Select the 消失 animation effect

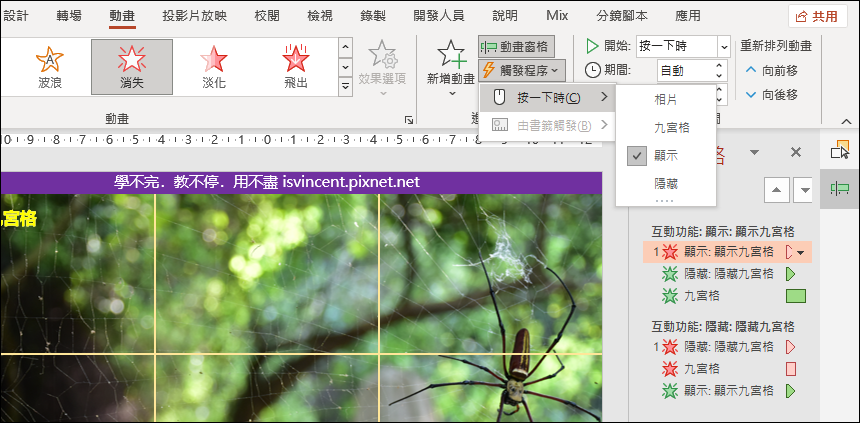click(132, 67)
